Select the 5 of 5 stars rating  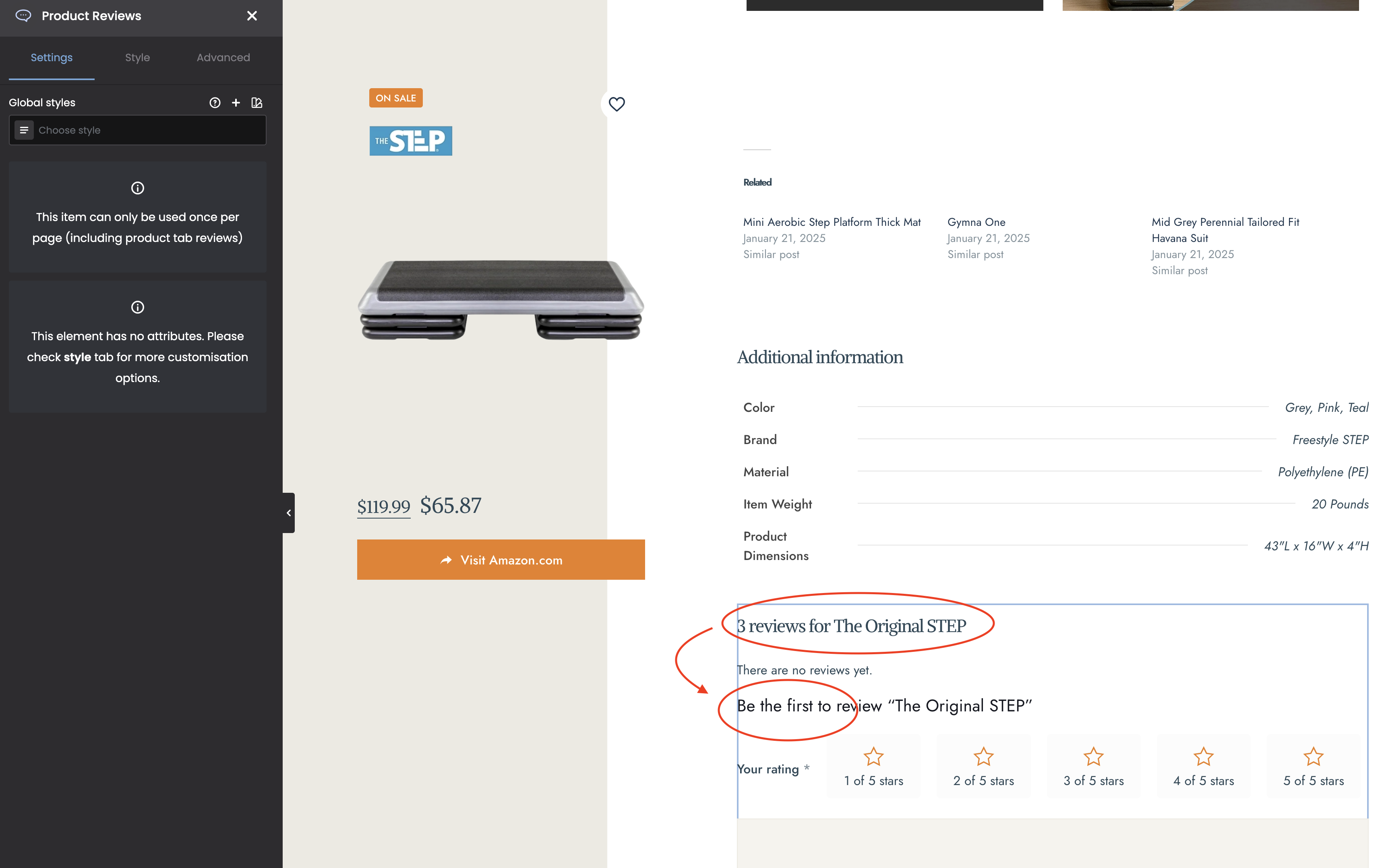point(1313,767)
